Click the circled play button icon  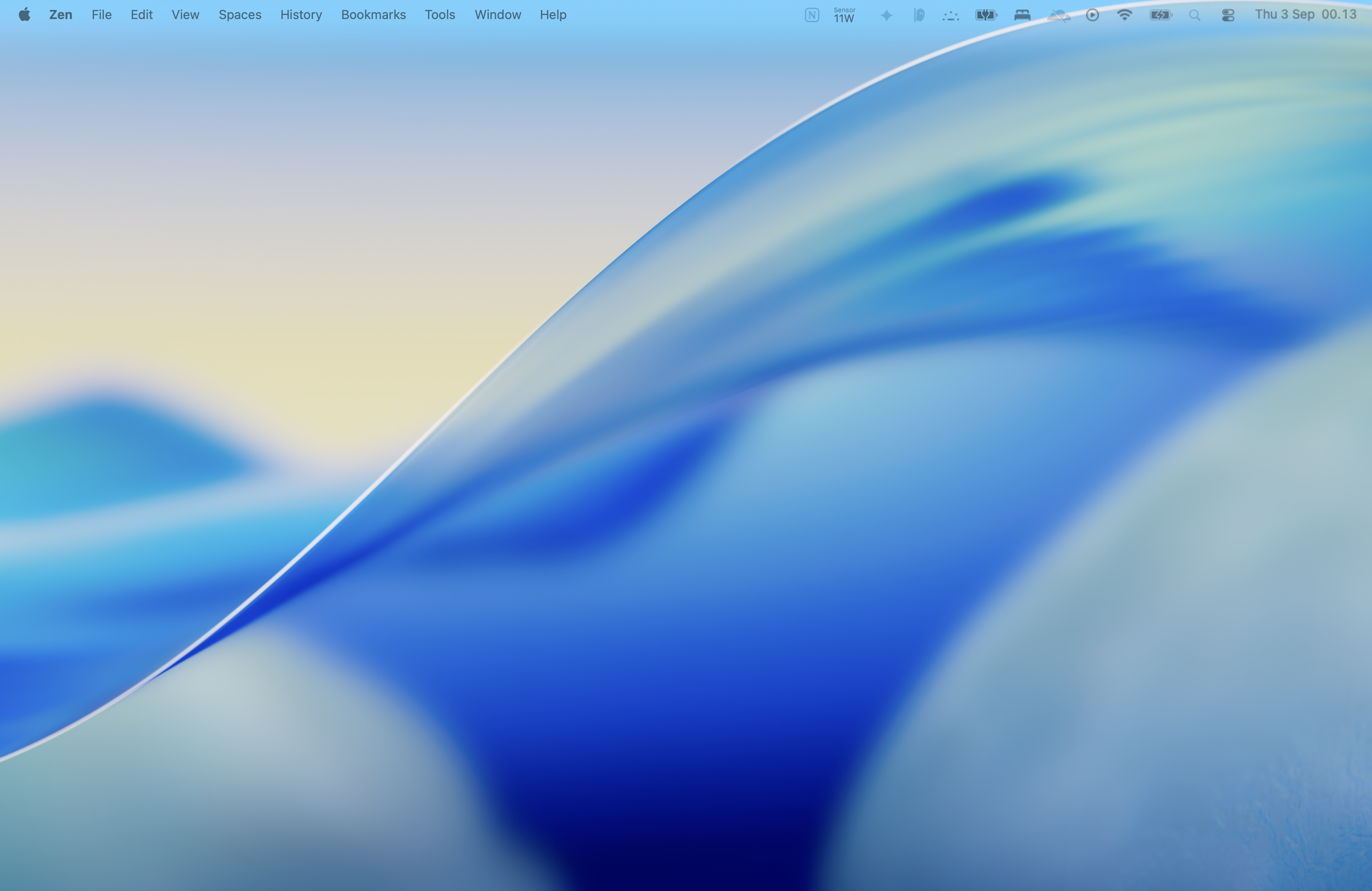pos(1092,15)
